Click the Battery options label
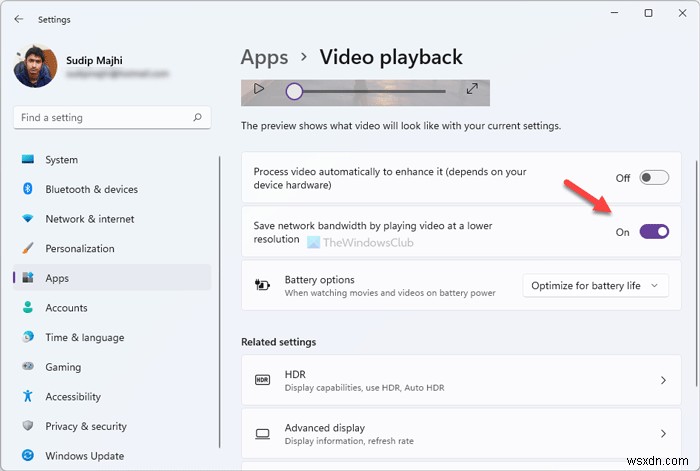The height and width of the screenshot is (471, 700). (x=320, y=279)
